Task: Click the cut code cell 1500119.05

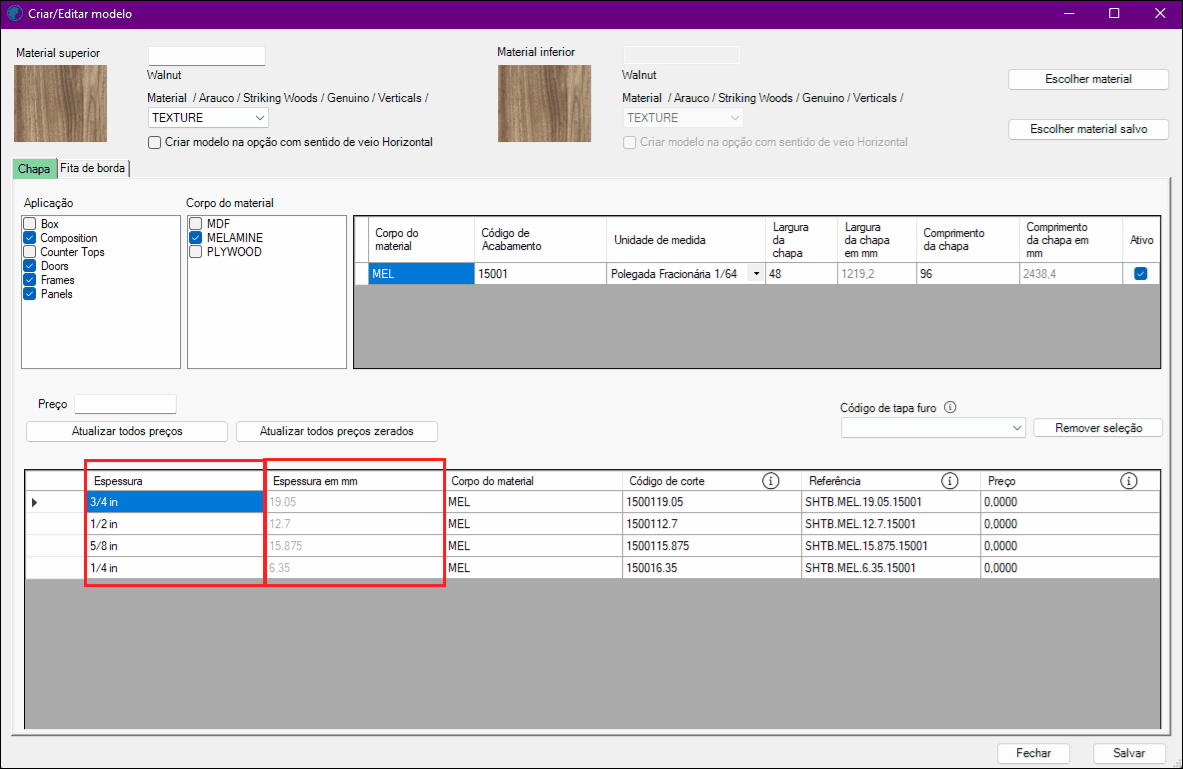Action: click(x=711, y=503)
